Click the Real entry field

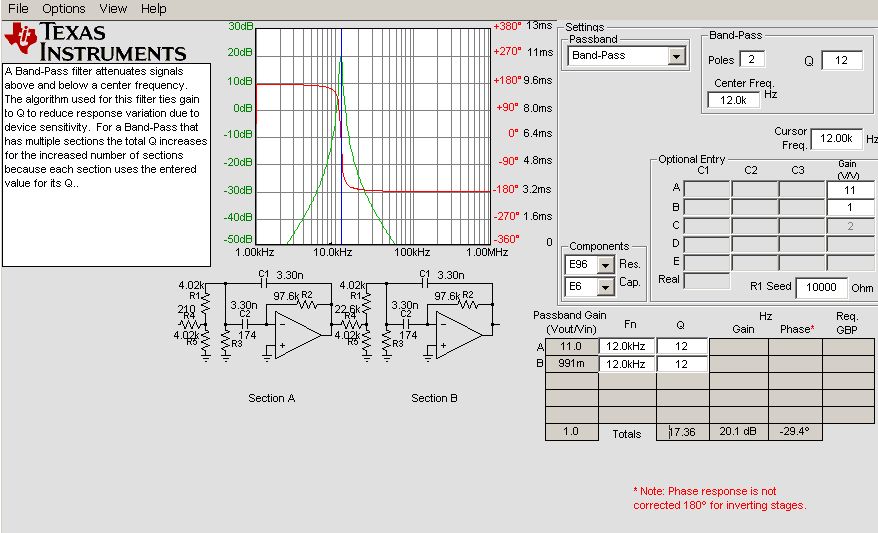[x=707, y=280]
